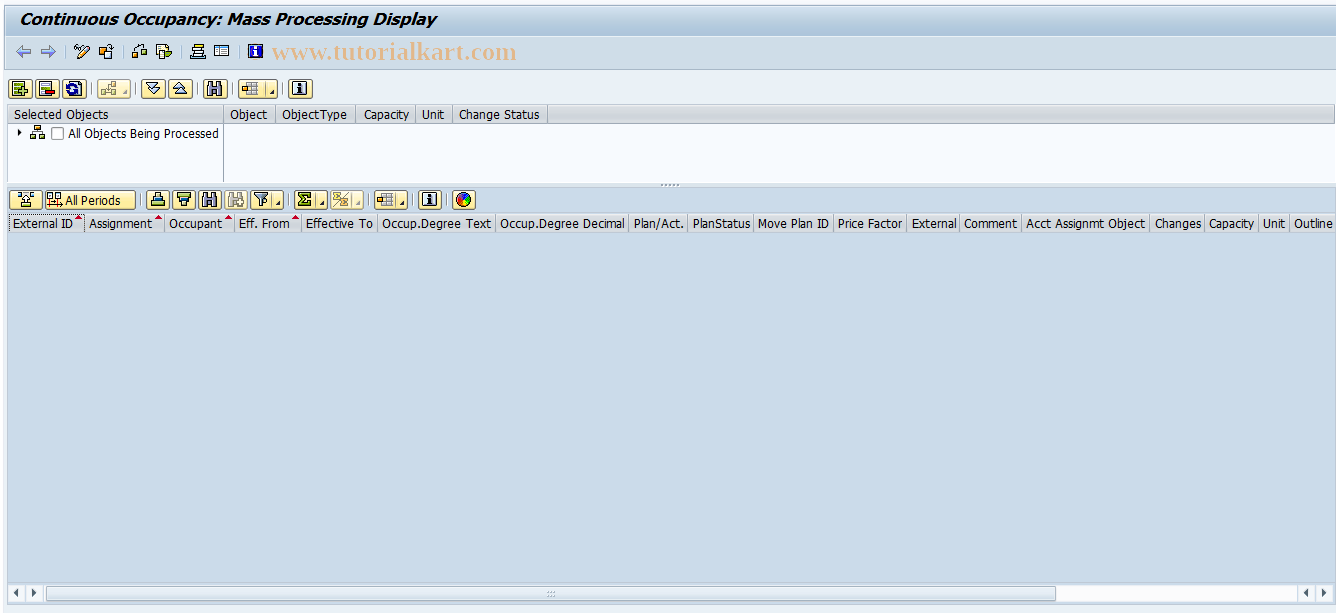Click the forward arrow in top toolbar
The image size is (1336, 613).
(x=47, y=52)
